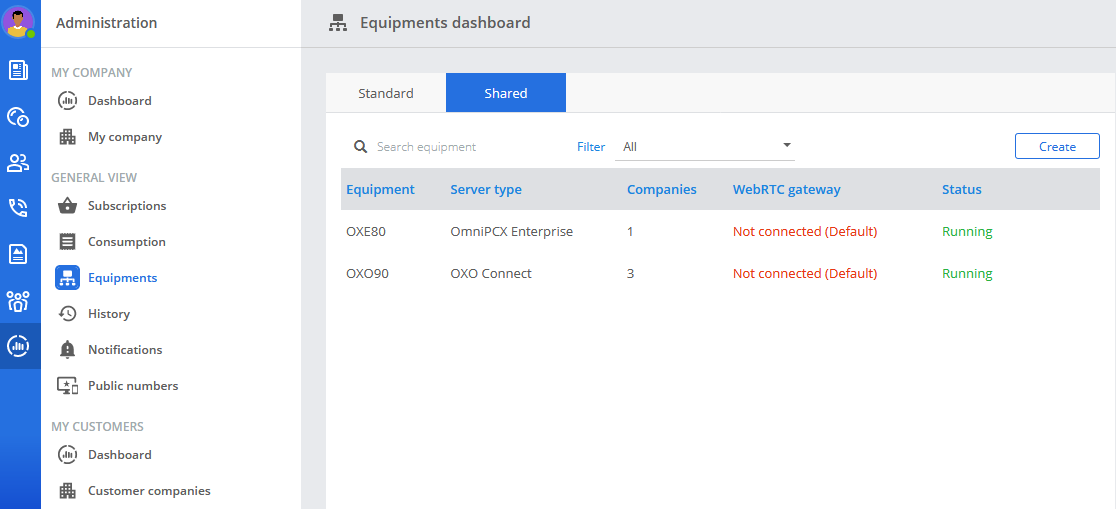The image size is (1116, 509).
Task: Click the Running status for OXE80
Action: [x=967, y=231]
